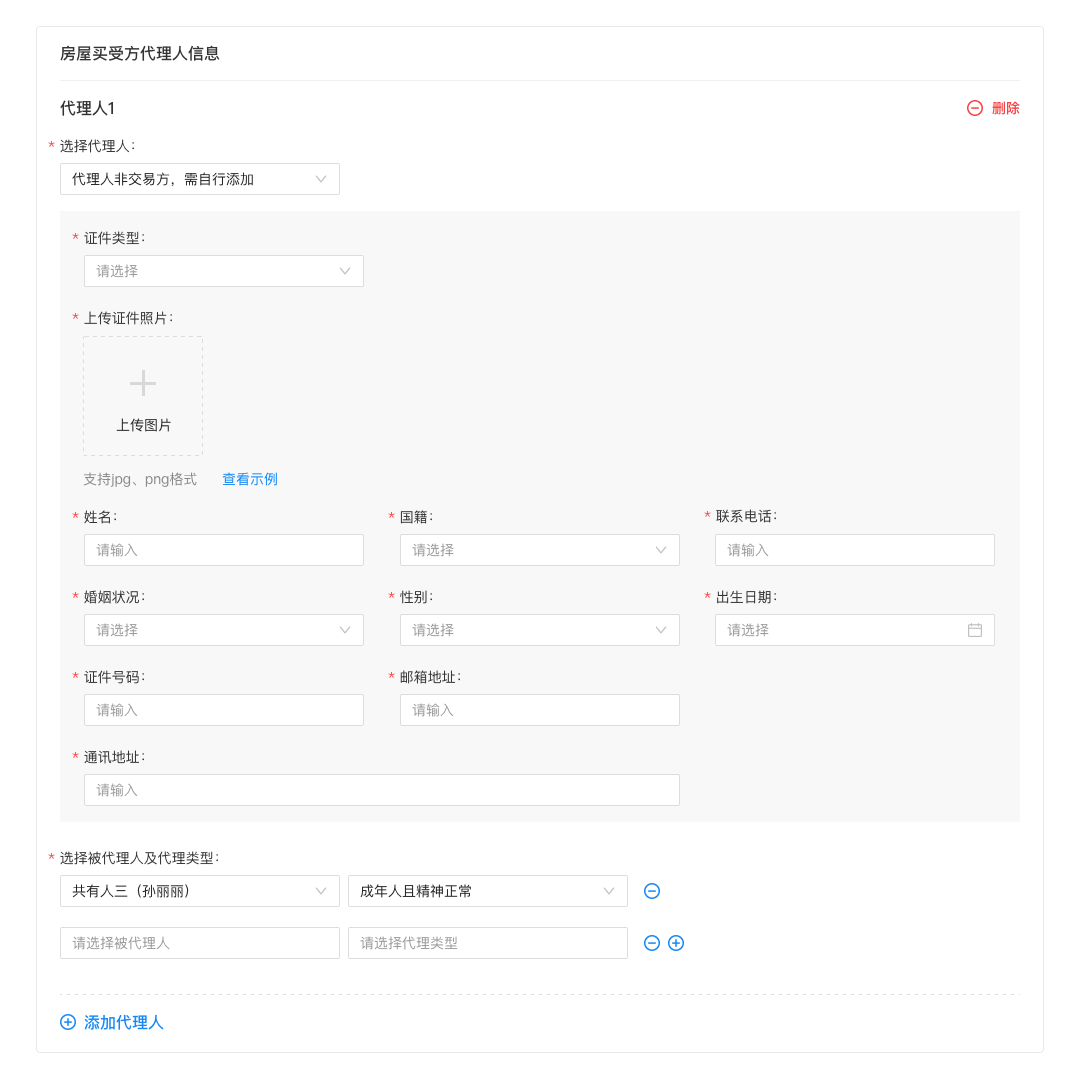Viewport: 1080px width, 1079px height.
Task: Click the chevron arrow of 婚姻状况 select
Action: (344, 630)
